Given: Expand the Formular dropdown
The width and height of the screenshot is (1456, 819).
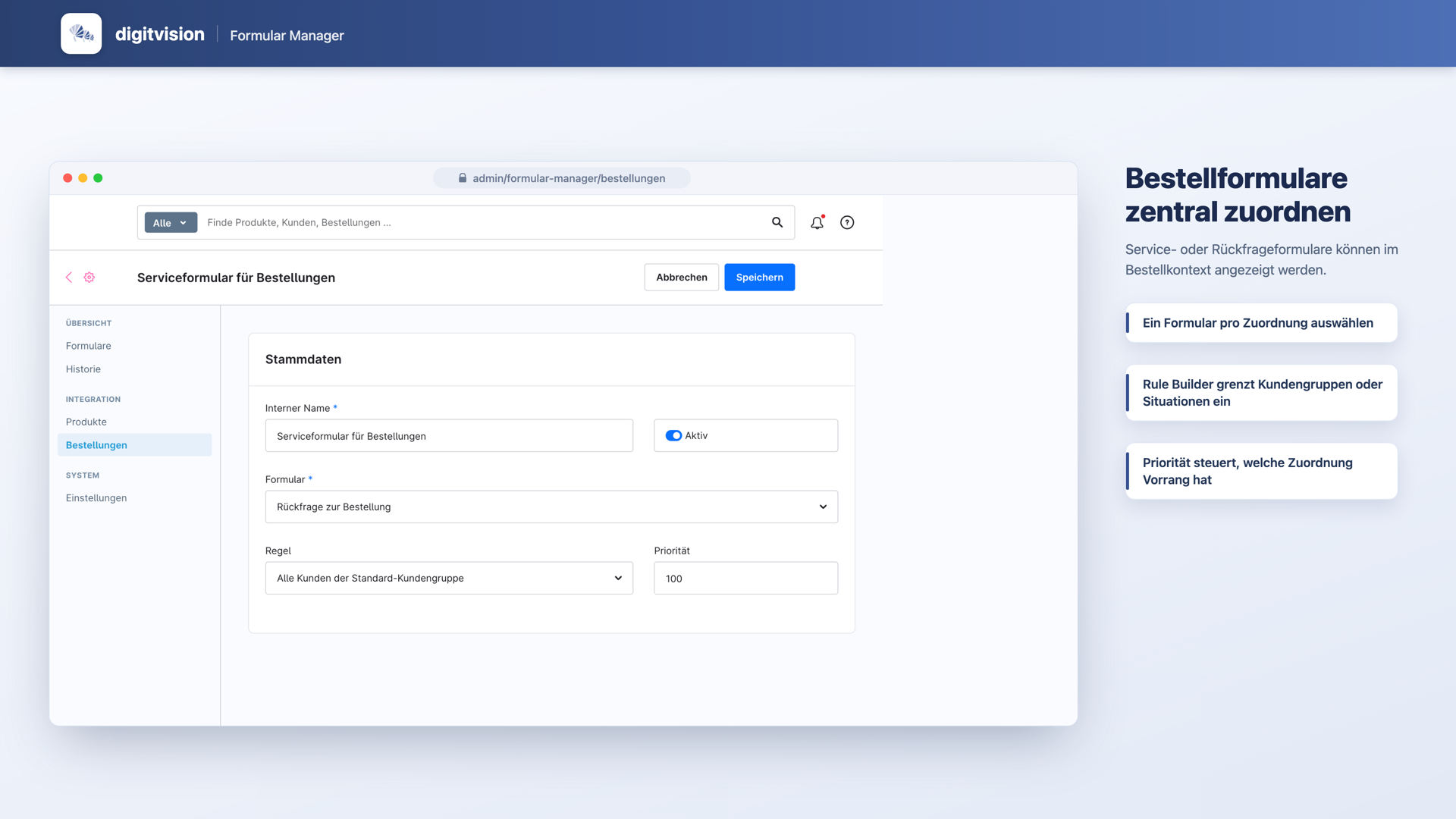Looking at the screenshot, I should (551, 507).
